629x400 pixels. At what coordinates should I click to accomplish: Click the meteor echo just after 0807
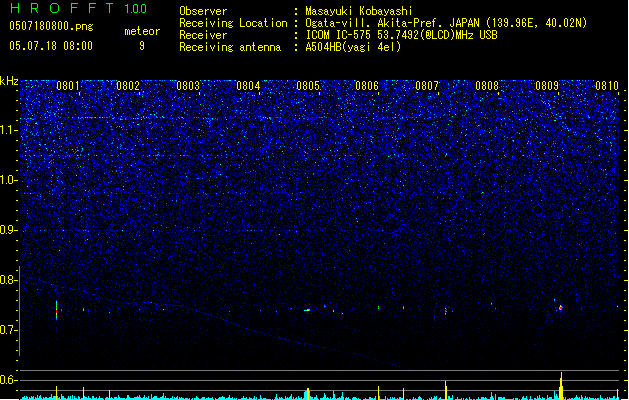coord(446,311)
